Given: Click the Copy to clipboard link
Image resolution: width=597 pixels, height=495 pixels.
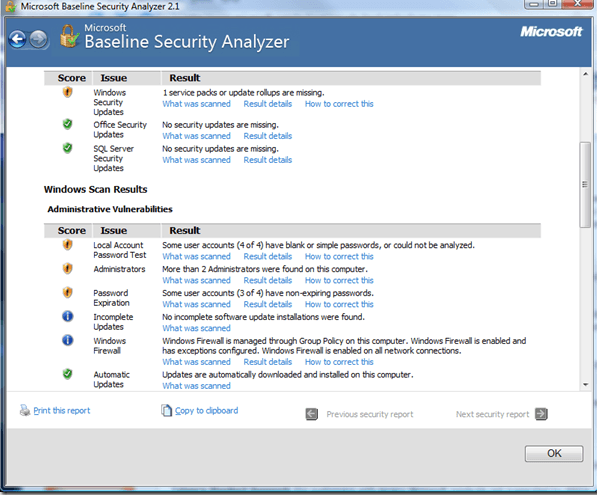Looking at the screenshot, I should tap(206, 410).
